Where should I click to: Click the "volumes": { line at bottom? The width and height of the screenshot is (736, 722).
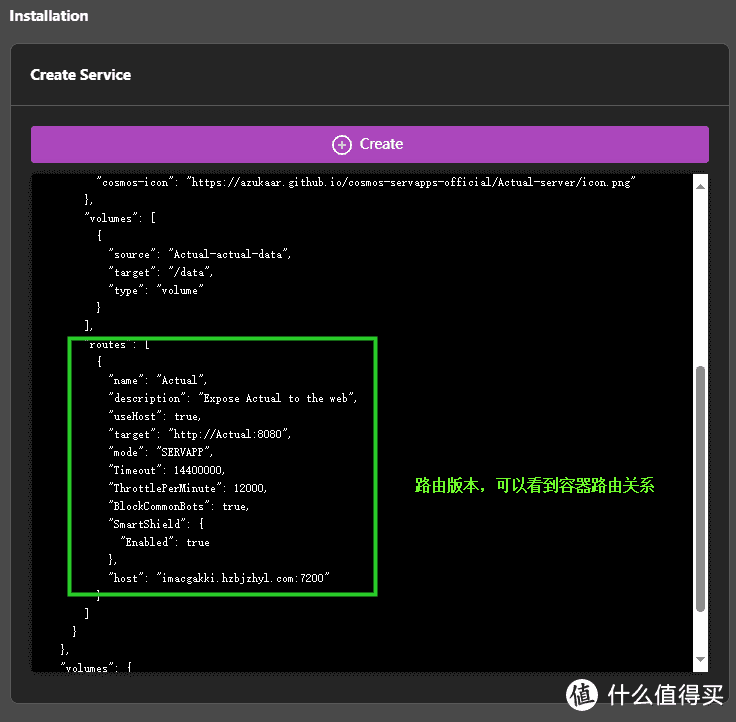pyautogui.click(x=96, y=668)
